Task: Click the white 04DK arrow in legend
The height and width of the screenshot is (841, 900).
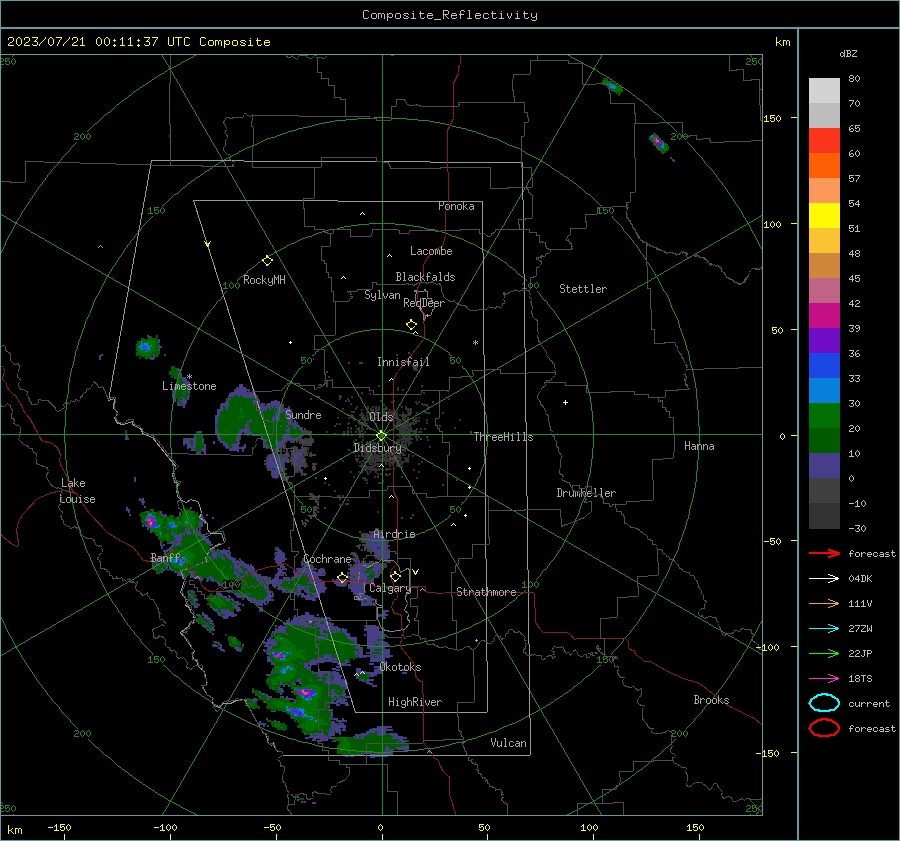Action: (x=824, y=579)
